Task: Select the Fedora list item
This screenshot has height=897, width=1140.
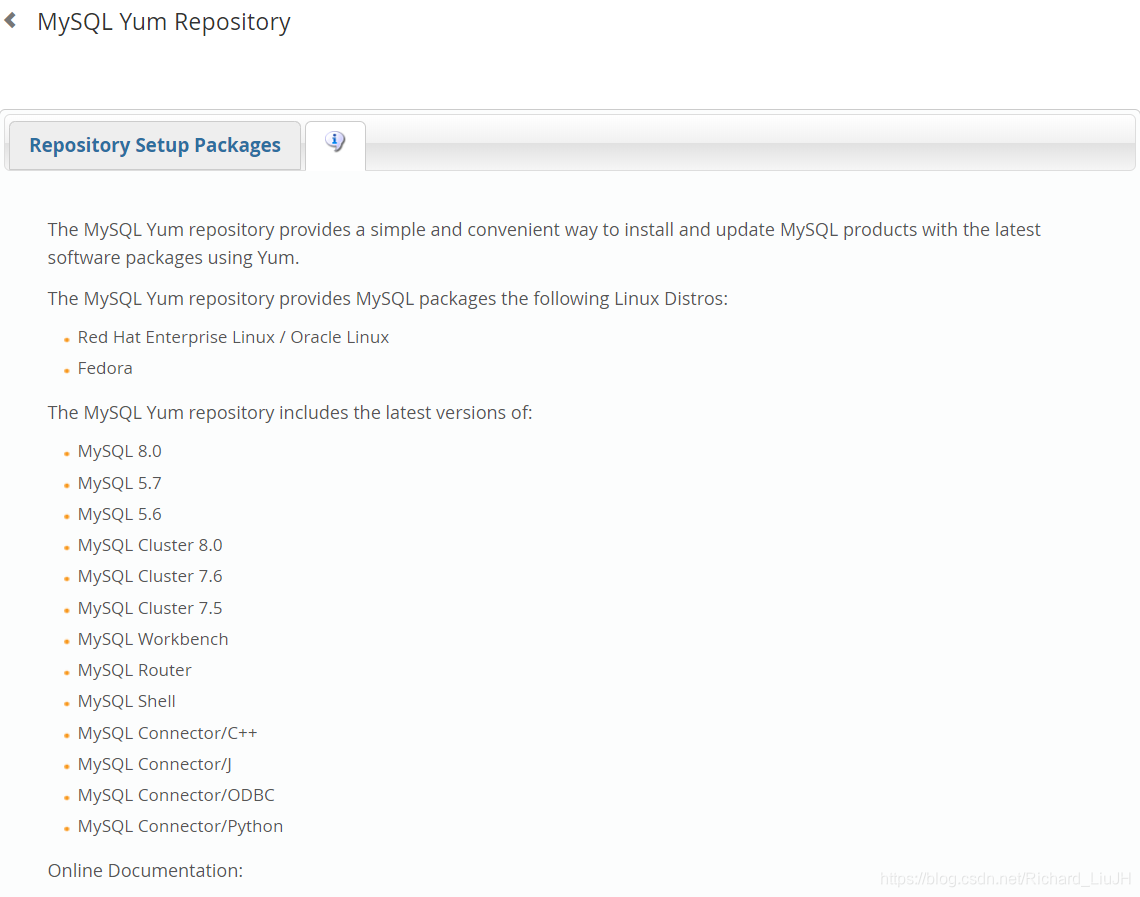Action: pyautogui.click(x=105, y=369)
